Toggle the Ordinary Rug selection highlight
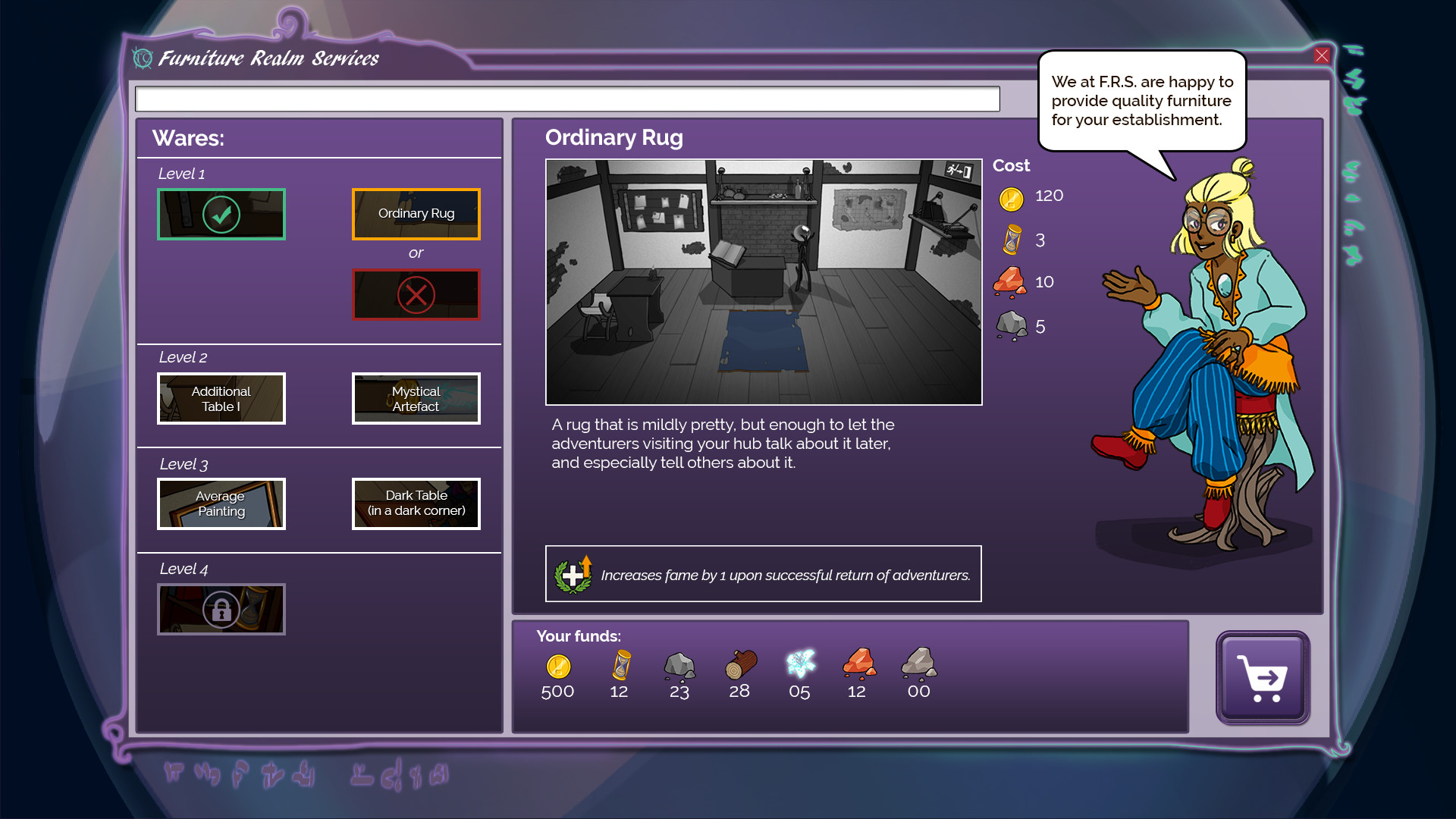This screenshot has width=1456, height=819. 416,214
